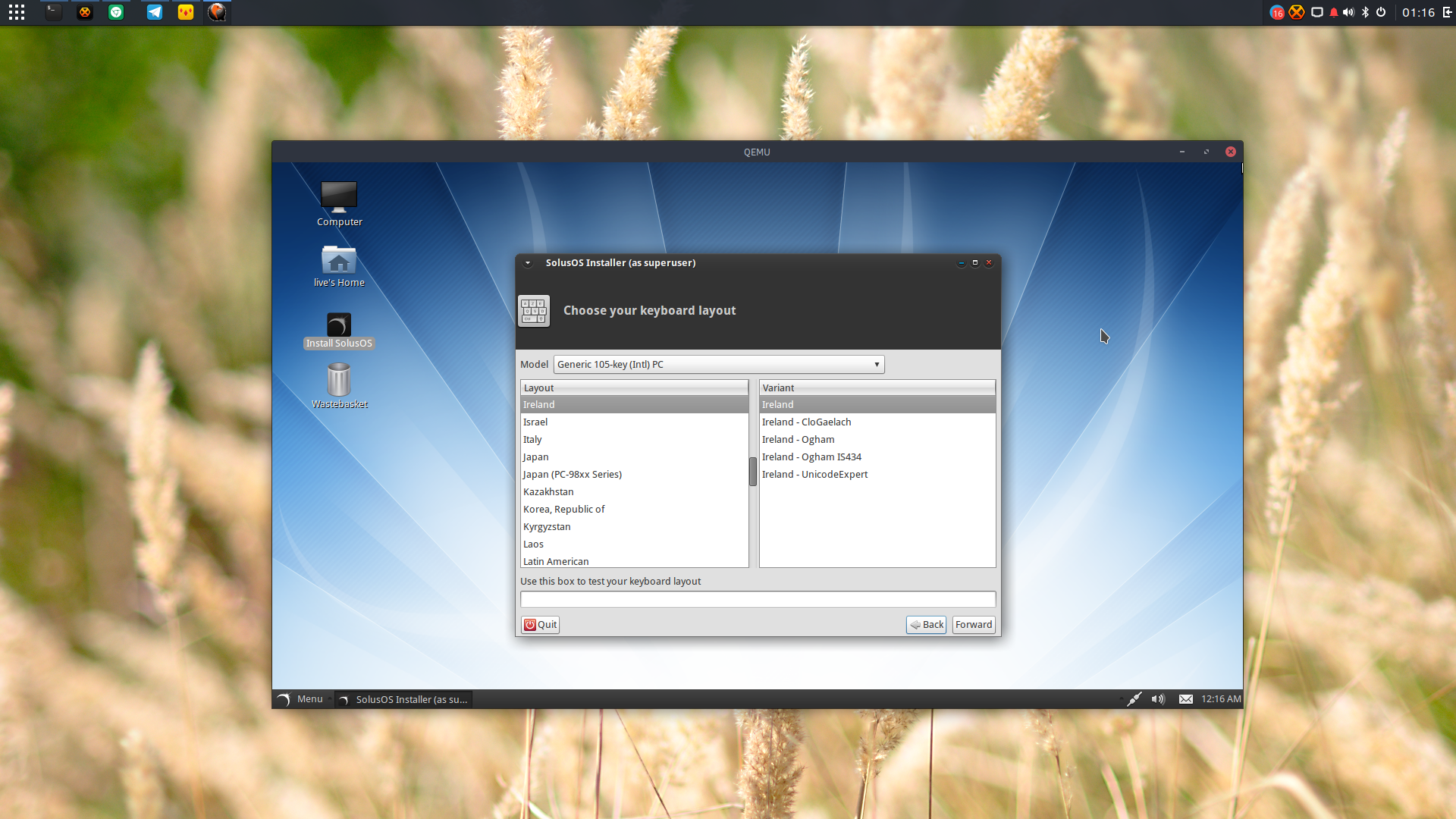Select the Computer desktop icon
The width and height of the screenshot is (1456, 819).
(339, 204)
